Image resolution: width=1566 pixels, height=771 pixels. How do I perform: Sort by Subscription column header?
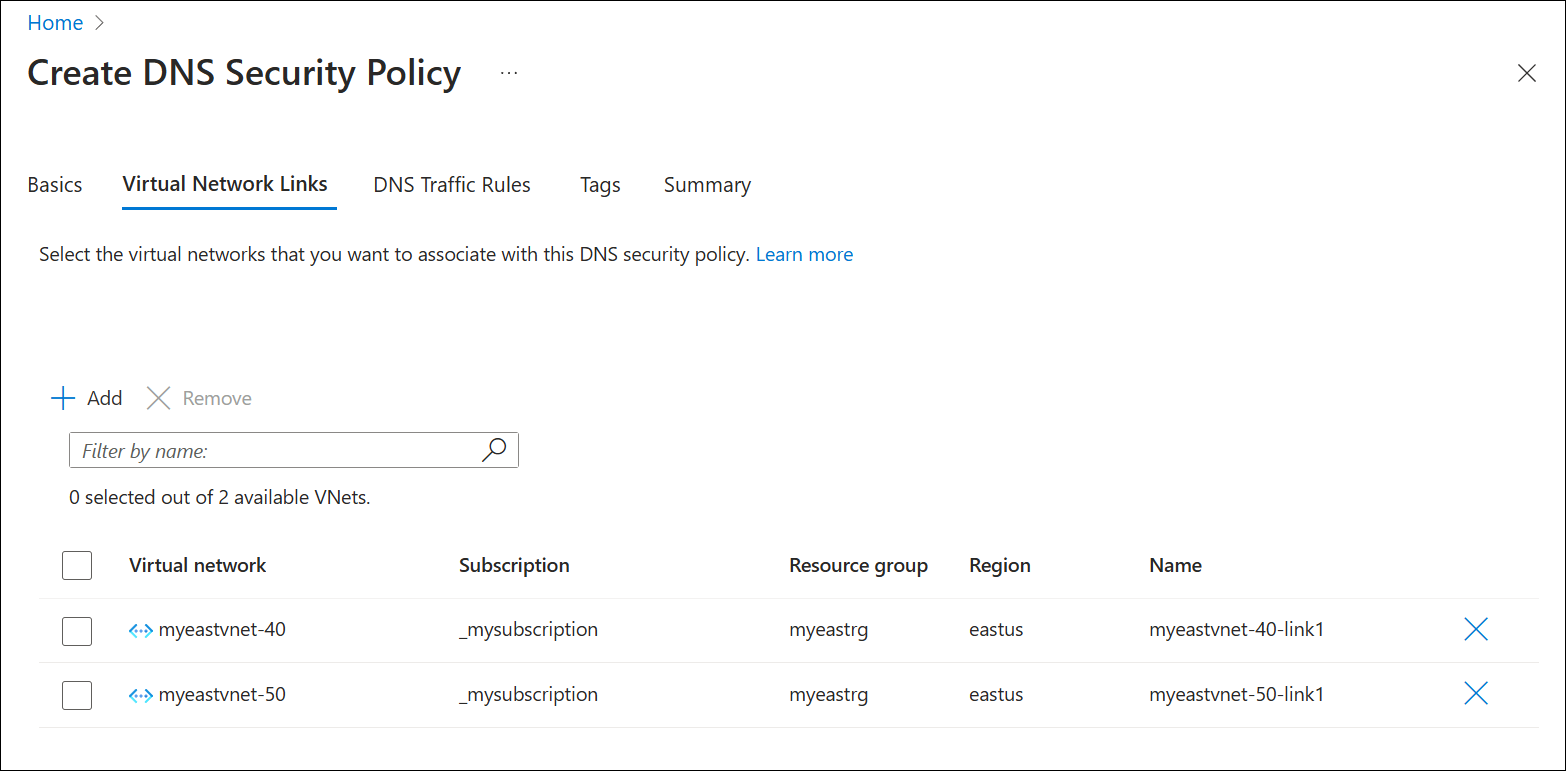pos(514,565)
